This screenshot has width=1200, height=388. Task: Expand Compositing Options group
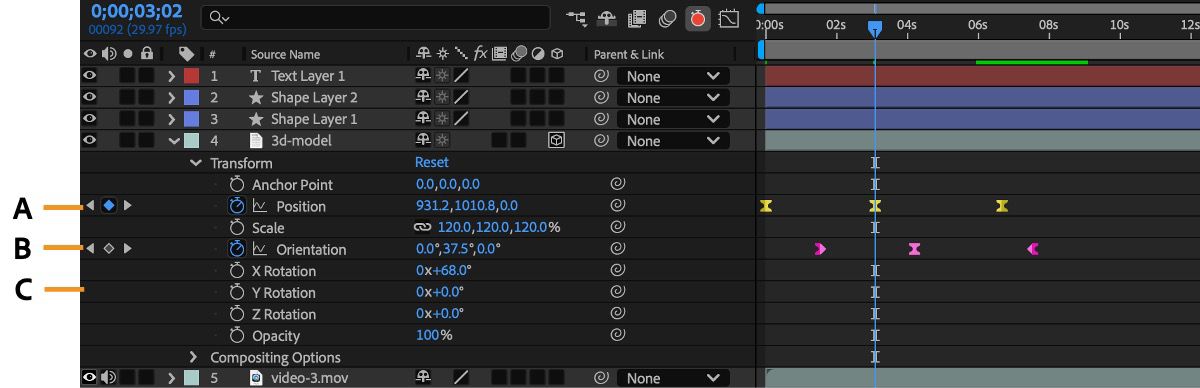(194, 357)
